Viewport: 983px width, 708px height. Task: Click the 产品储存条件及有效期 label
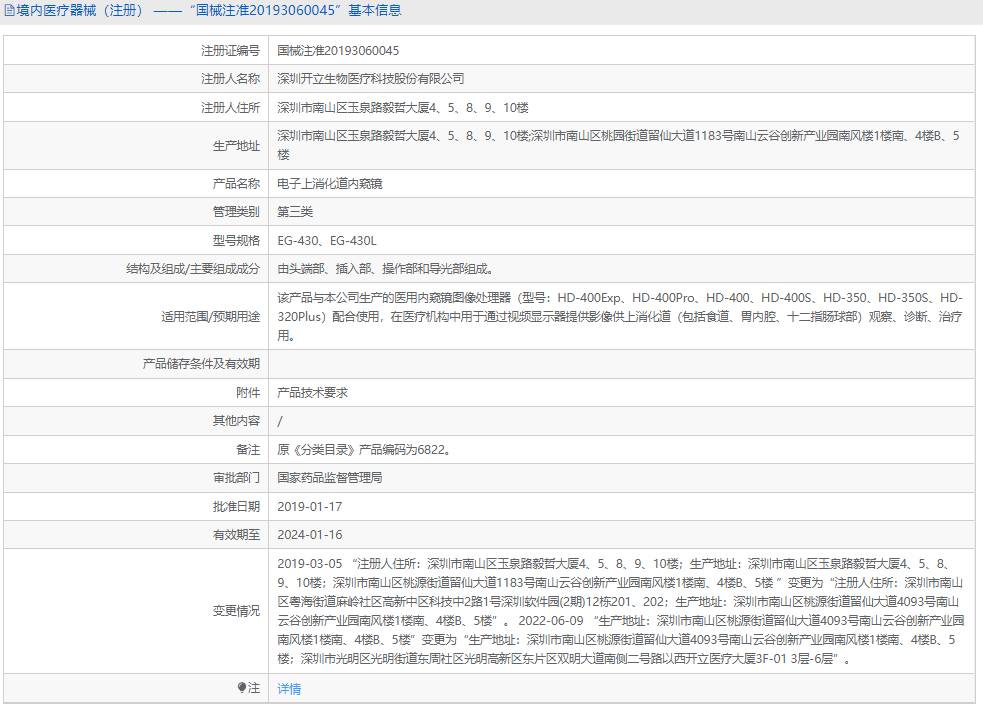tap(201, 364)
